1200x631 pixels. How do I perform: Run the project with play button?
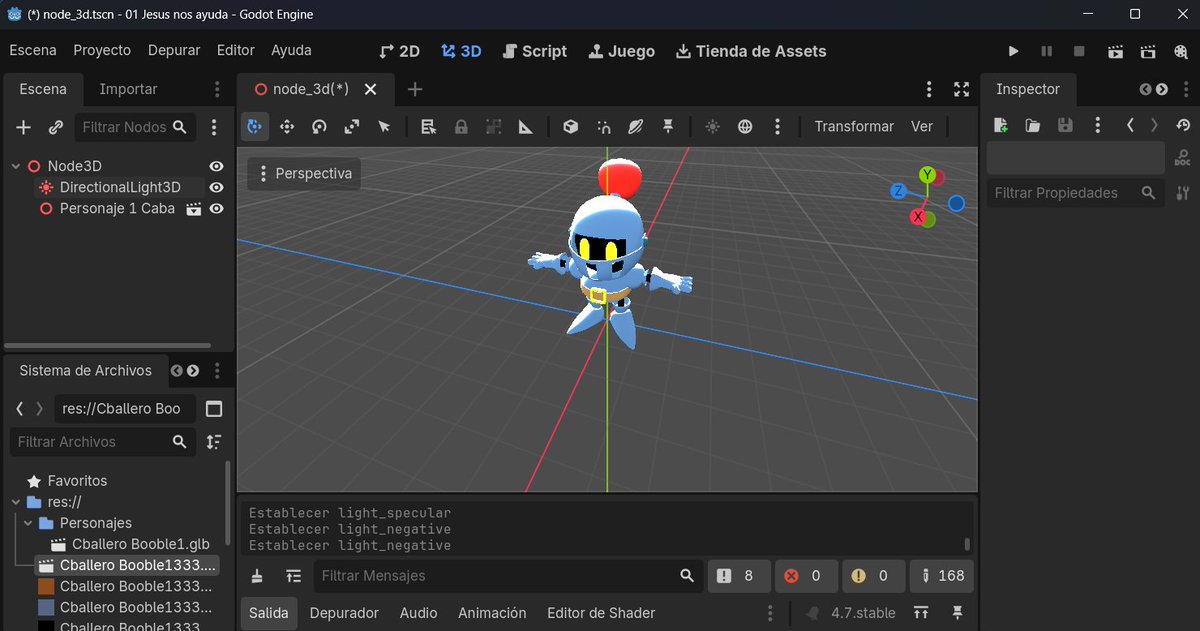coord(1013,51)
